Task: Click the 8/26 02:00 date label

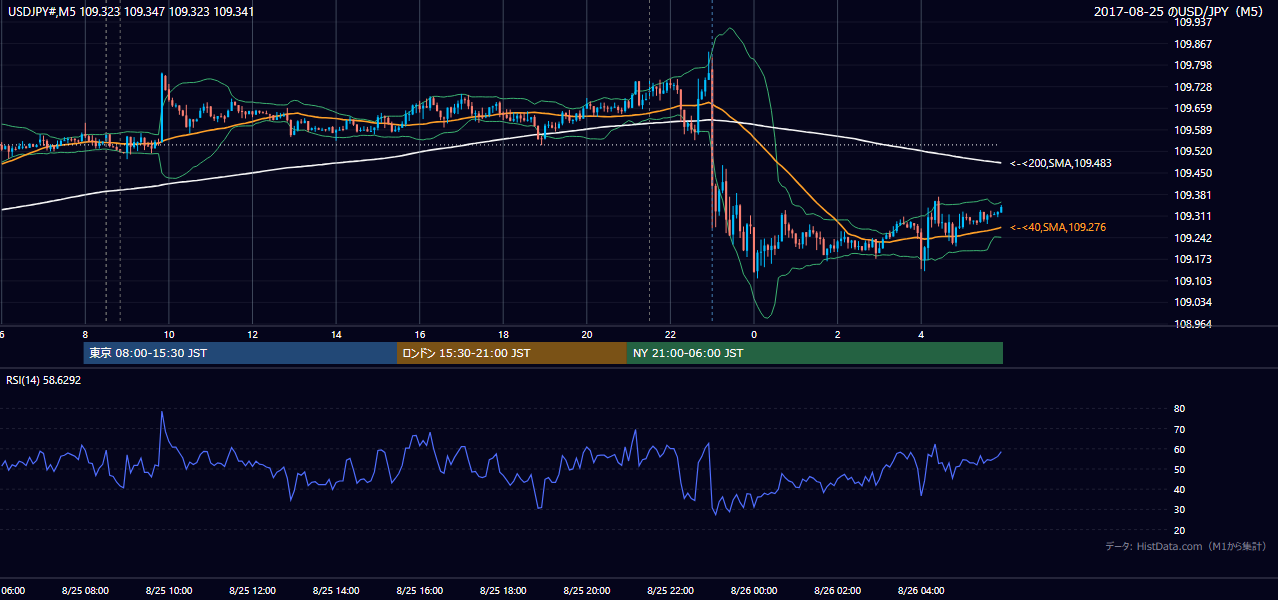Action: (837, 590)
